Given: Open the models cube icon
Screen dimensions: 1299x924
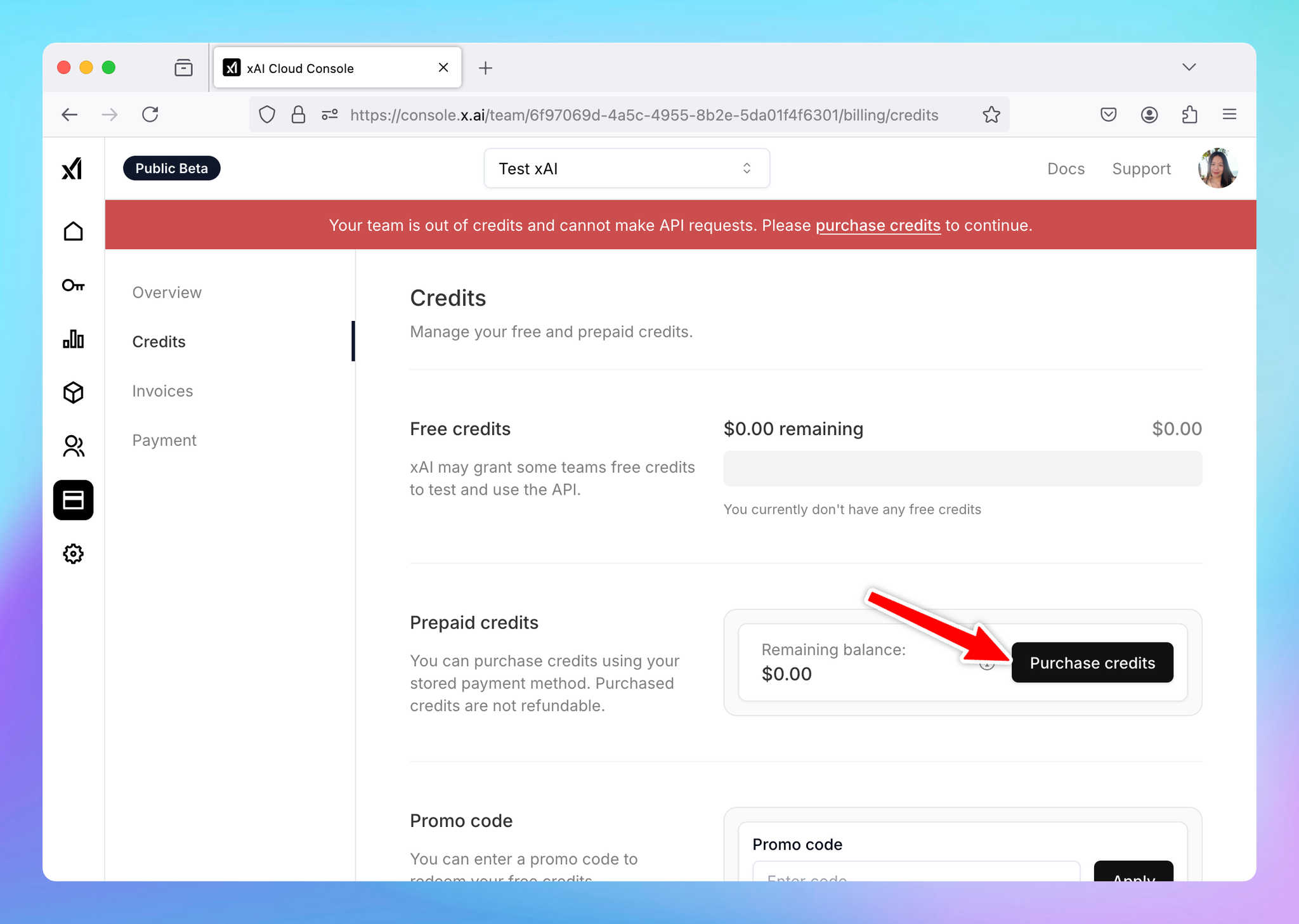Looking at the screenshot, I should click(73, 393).
